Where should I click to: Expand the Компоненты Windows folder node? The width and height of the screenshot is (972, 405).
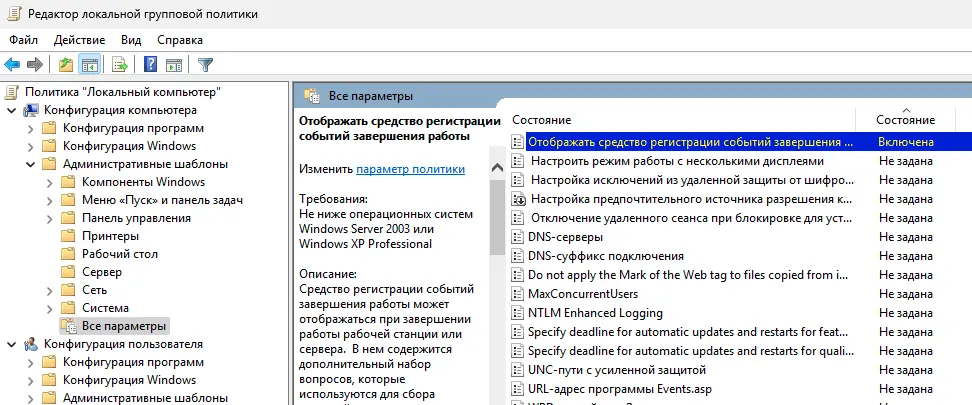(49, 182)
